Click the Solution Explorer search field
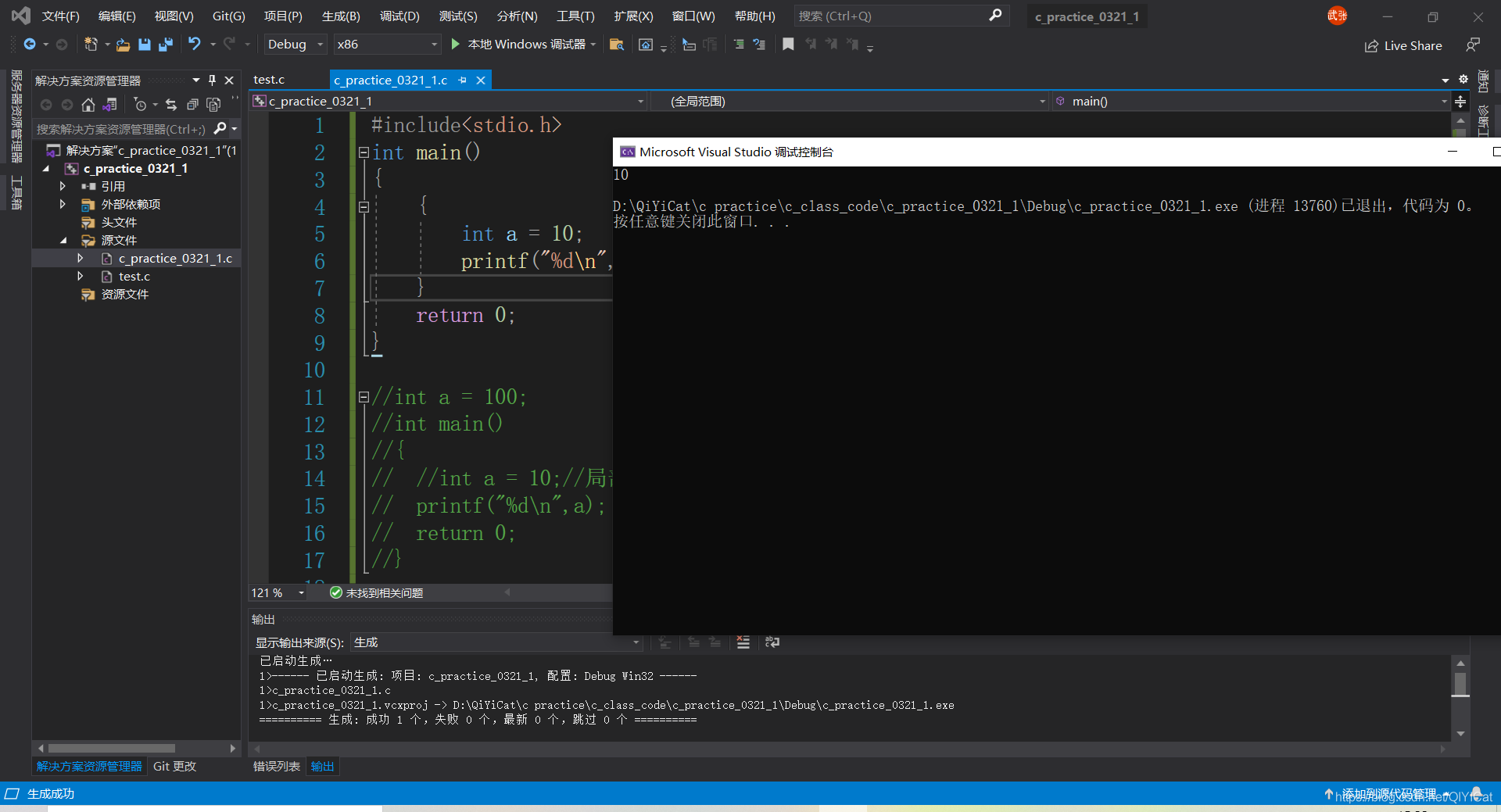 pyautogui.click(x=122, y=129)
